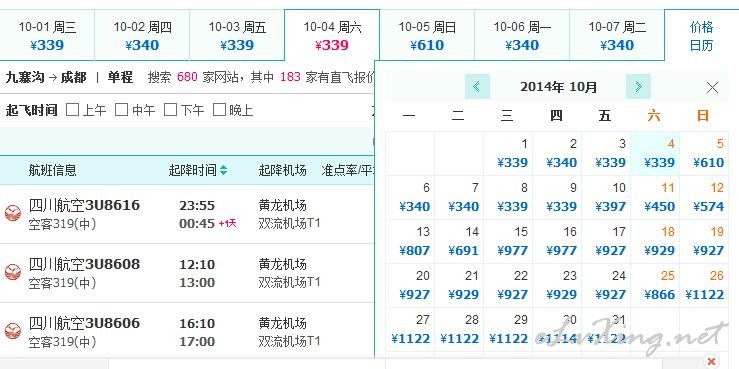
Task: Click the 680 website count number
Action: coord(187,77)
